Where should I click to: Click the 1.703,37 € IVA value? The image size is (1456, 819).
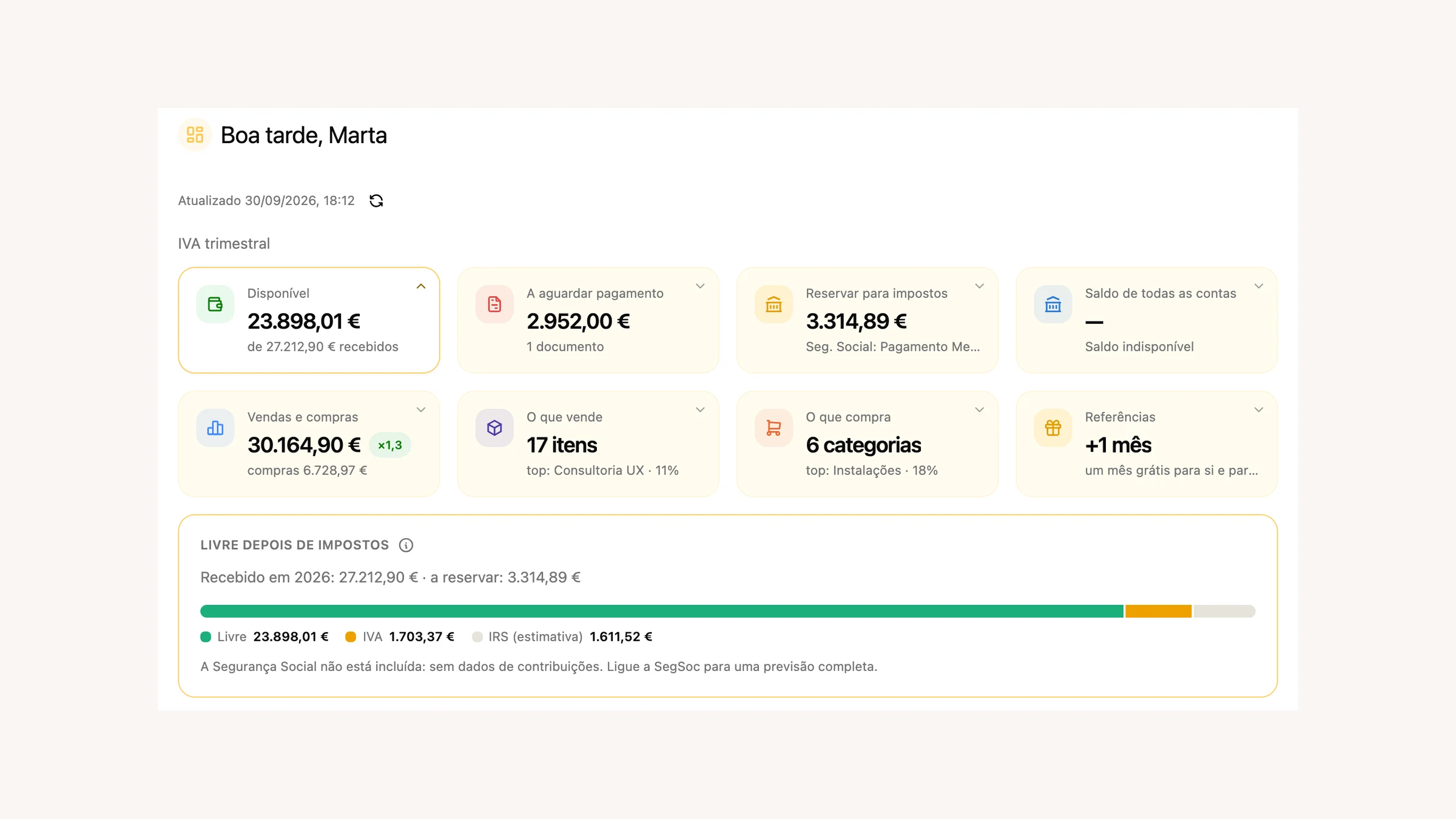422,636
